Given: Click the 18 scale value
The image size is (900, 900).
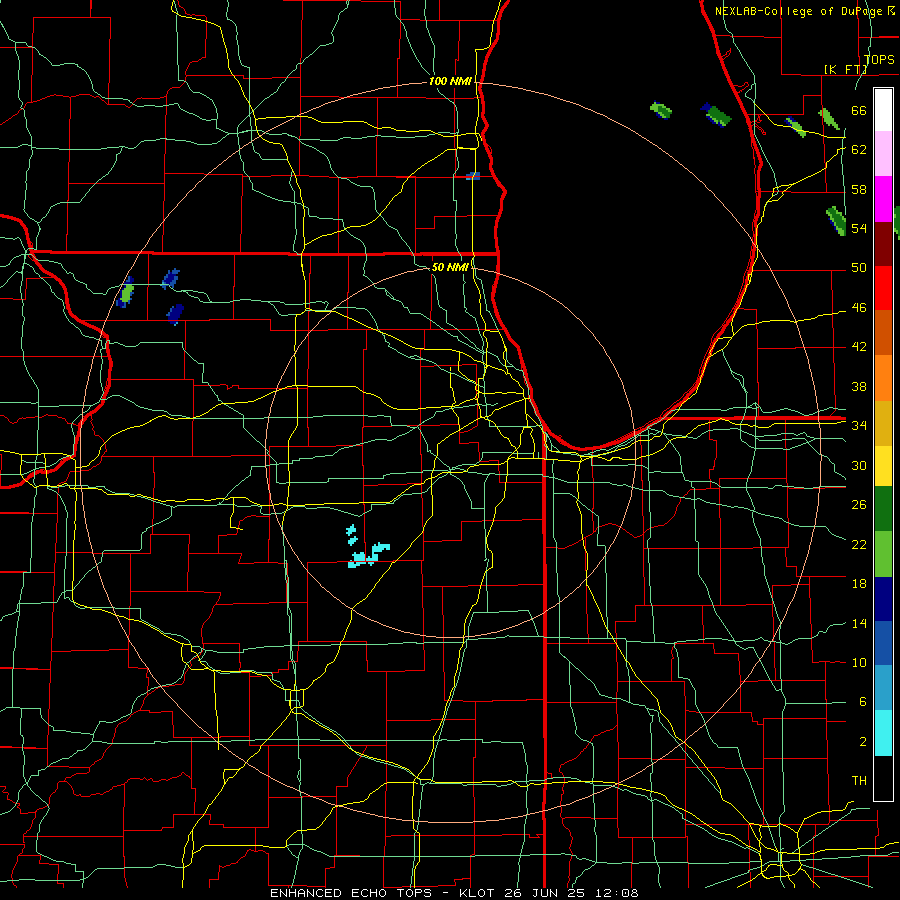Looking at the screenshot, I should pos(859,584).
